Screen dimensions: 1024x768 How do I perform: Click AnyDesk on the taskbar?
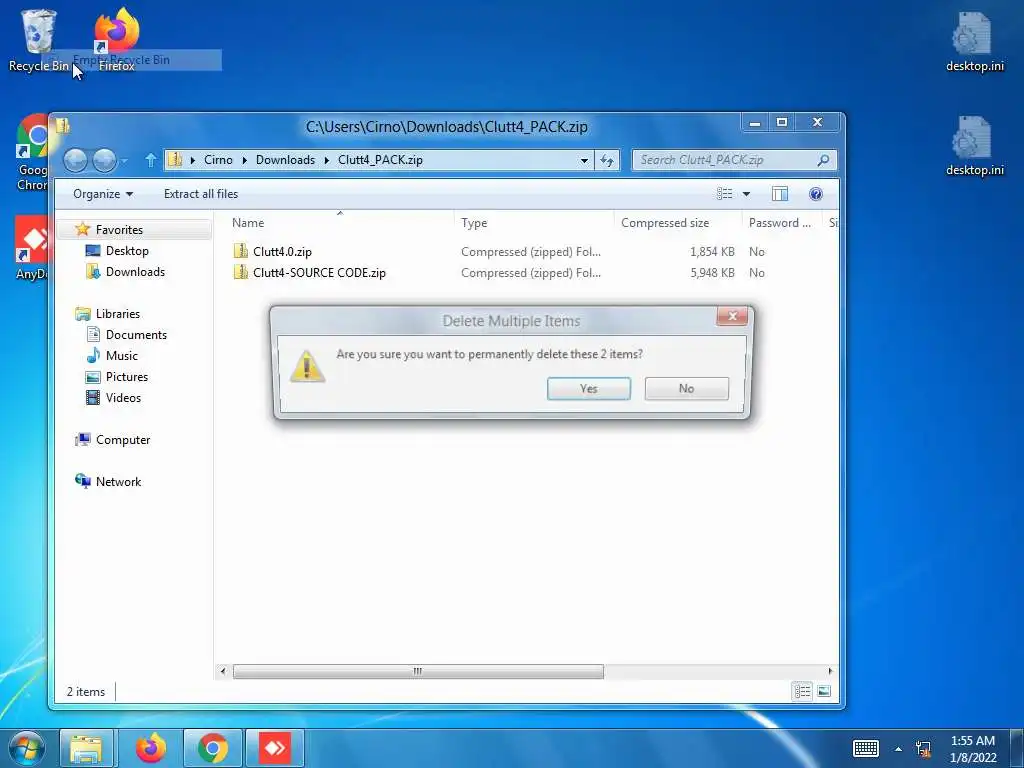pos(275,748)
